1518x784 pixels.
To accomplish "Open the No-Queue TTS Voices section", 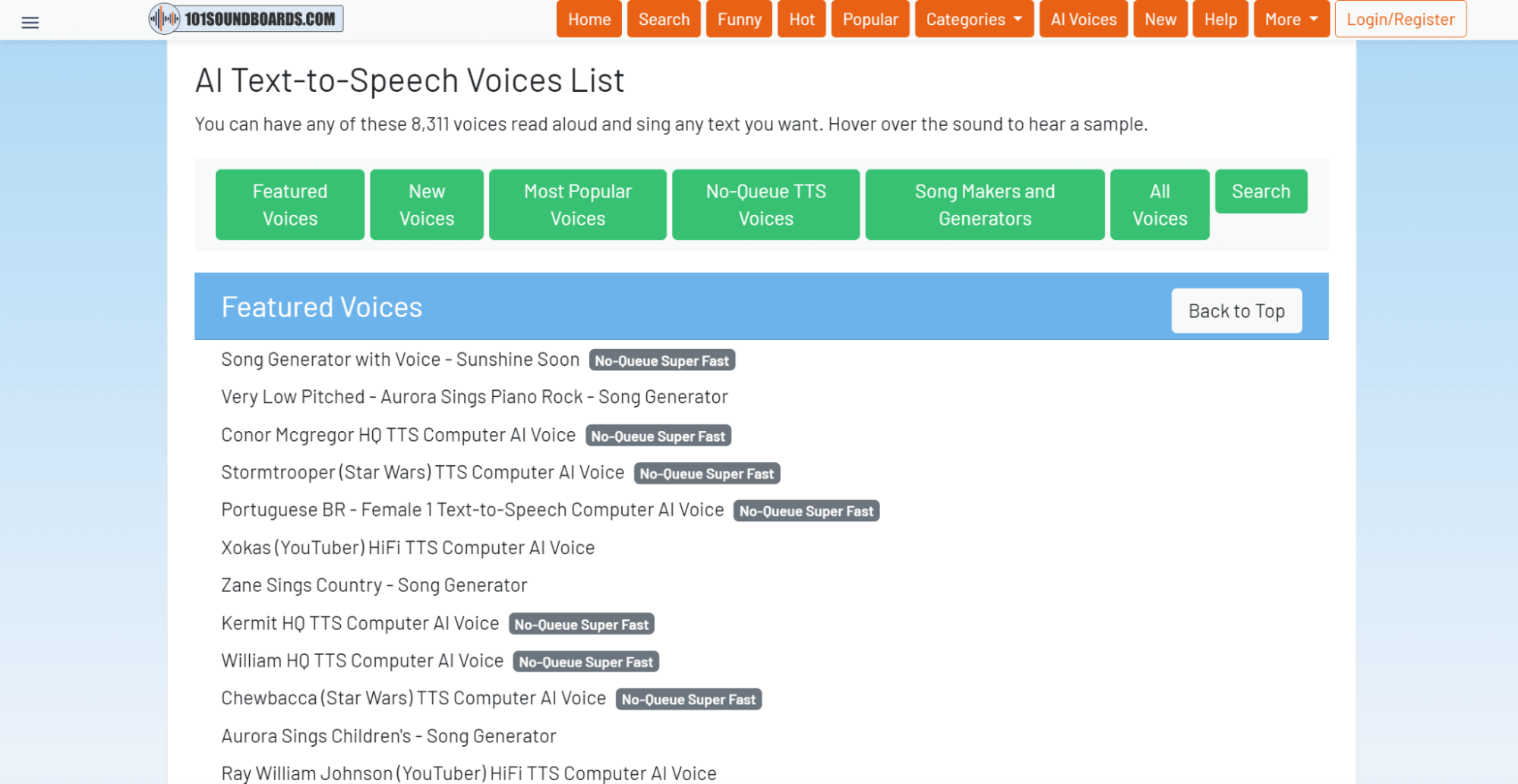I will point(765,205).
